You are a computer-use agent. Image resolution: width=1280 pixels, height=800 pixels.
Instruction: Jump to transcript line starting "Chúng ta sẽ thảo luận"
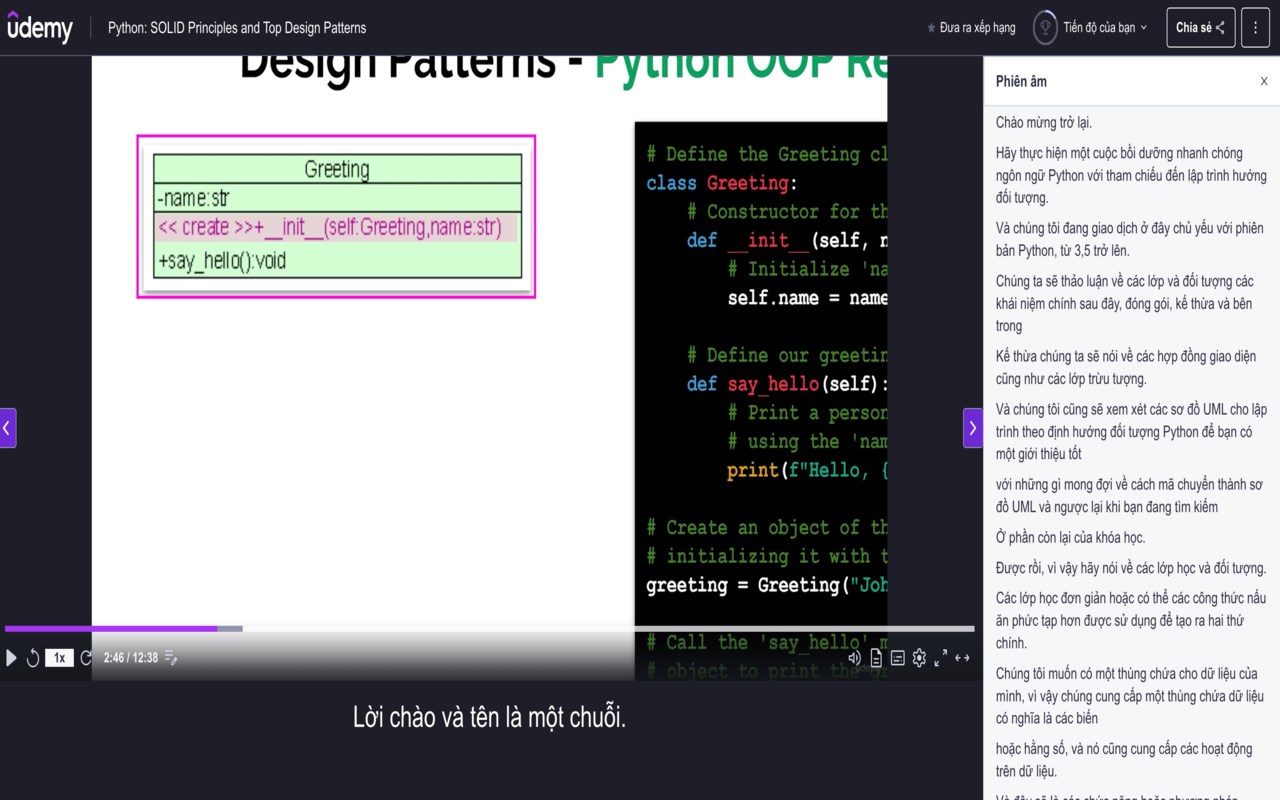(x=1125, y=303)
